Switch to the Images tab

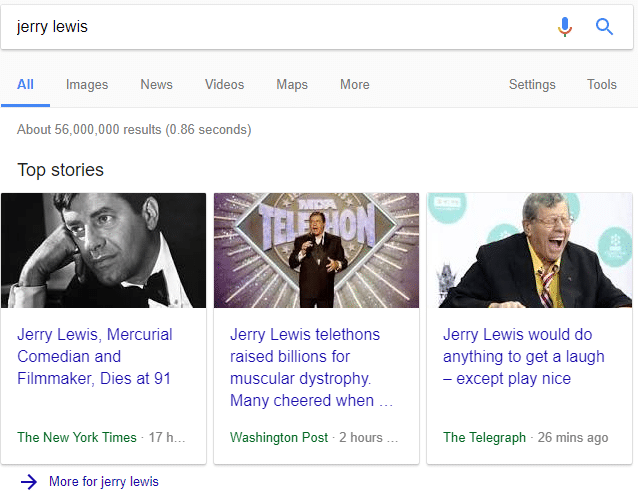[87, 84]
